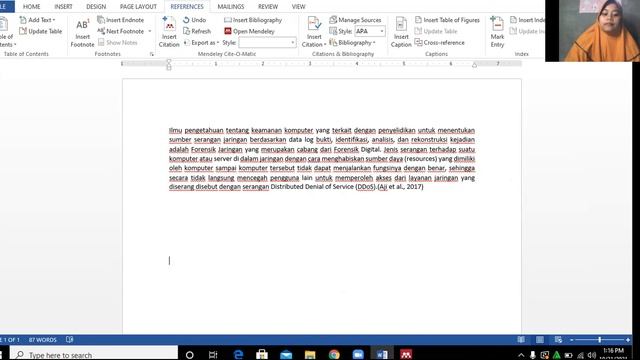
Task: Expand the Next Footnote arrow
Action: (150, 31)
